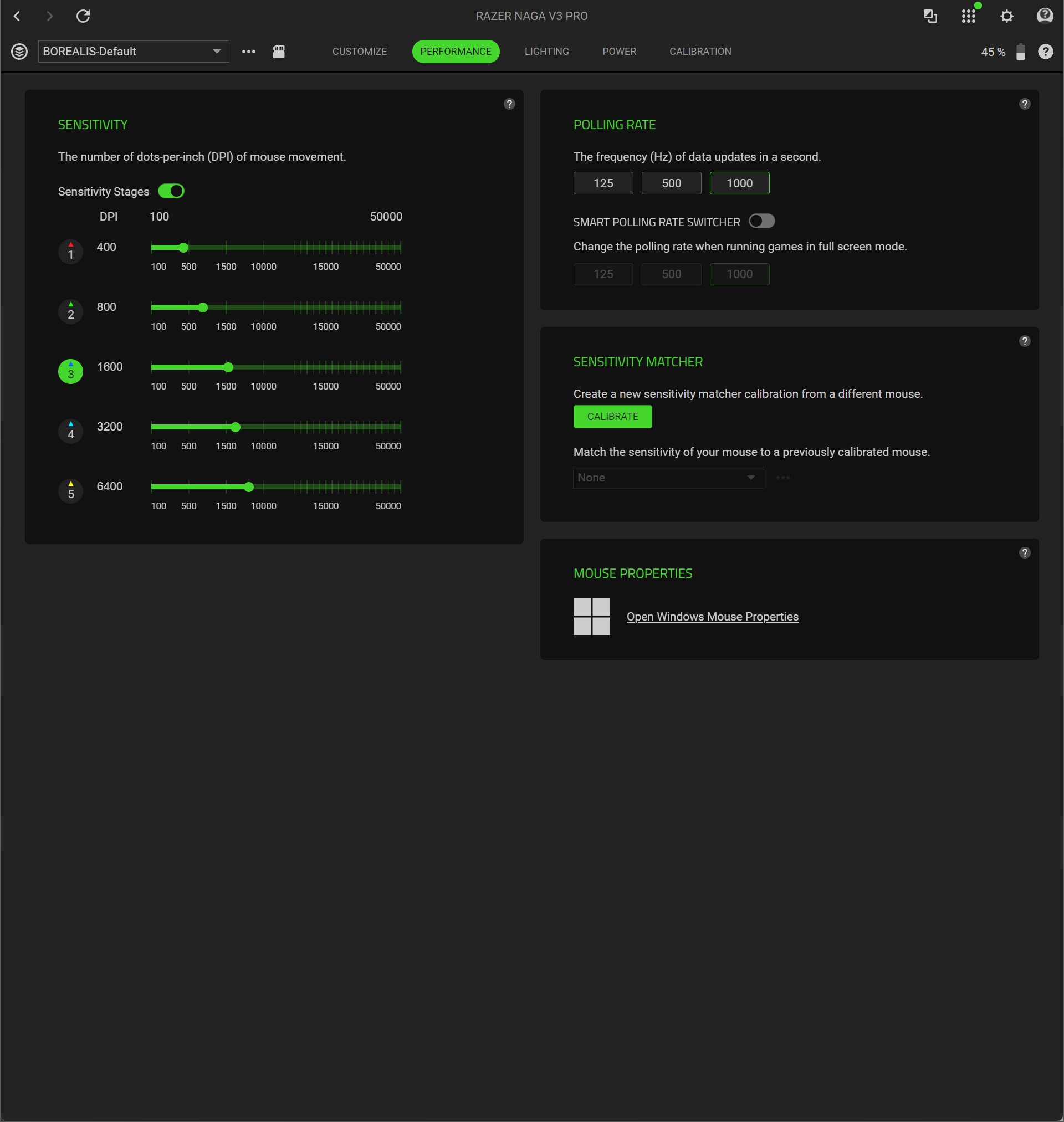1064x1122 pixels.
Task: Set polling rate to 500 Hz
Action: click(x=671, y=183)
